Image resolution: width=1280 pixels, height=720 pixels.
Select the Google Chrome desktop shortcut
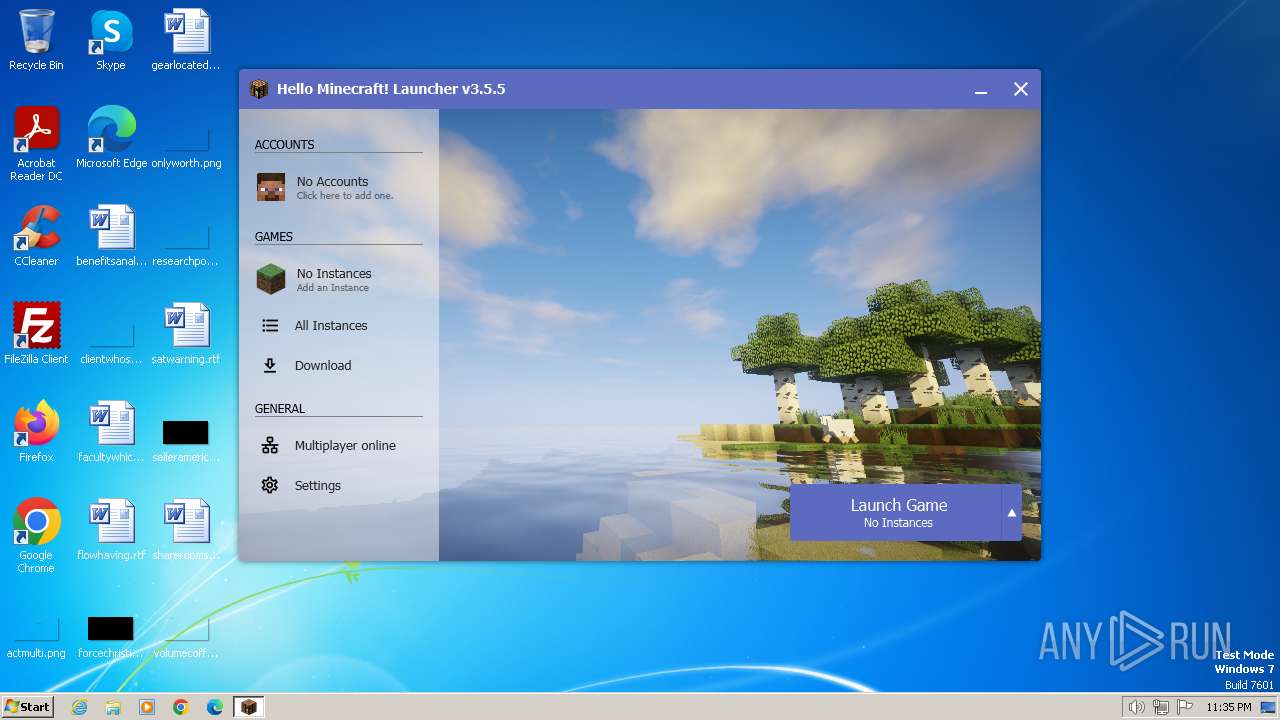36,536
